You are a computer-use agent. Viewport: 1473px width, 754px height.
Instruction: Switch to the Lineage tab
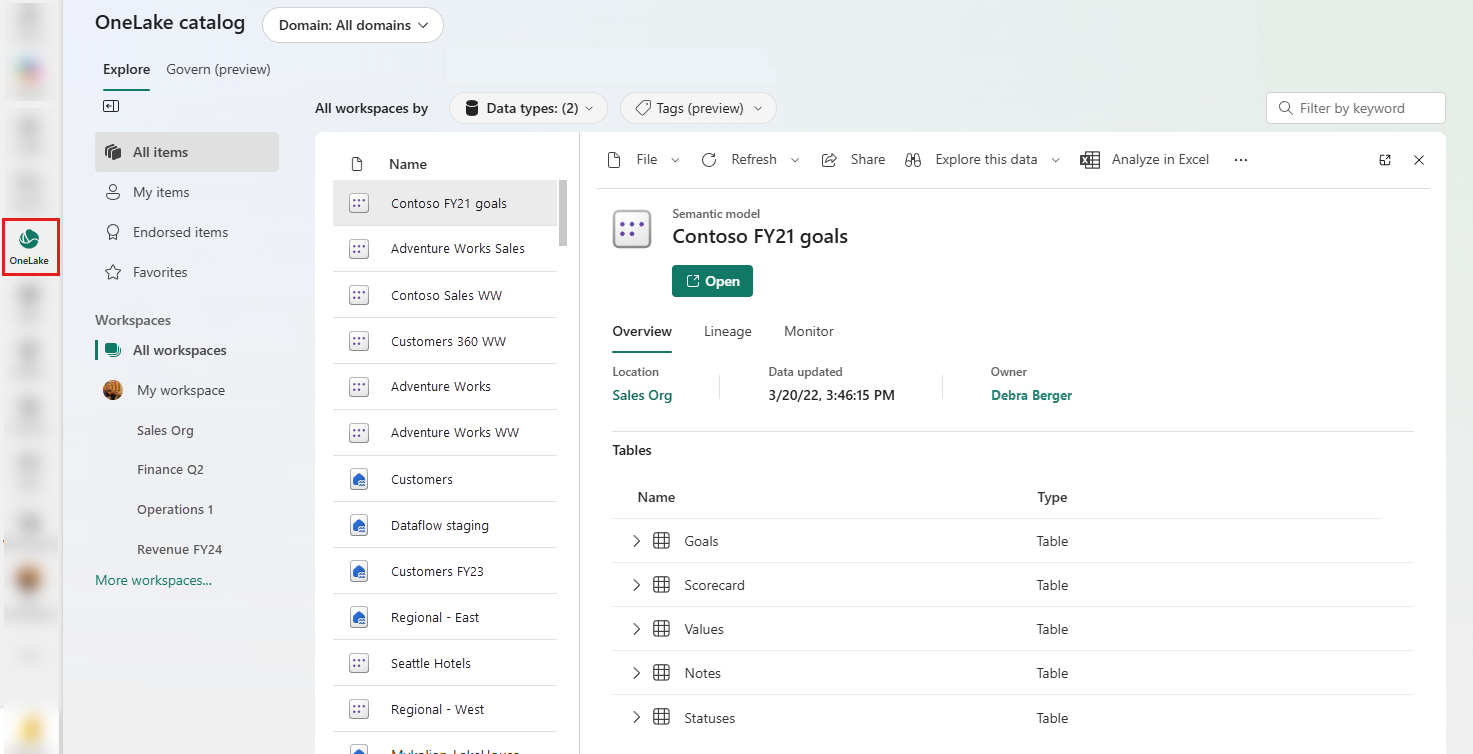click(727, 332)
